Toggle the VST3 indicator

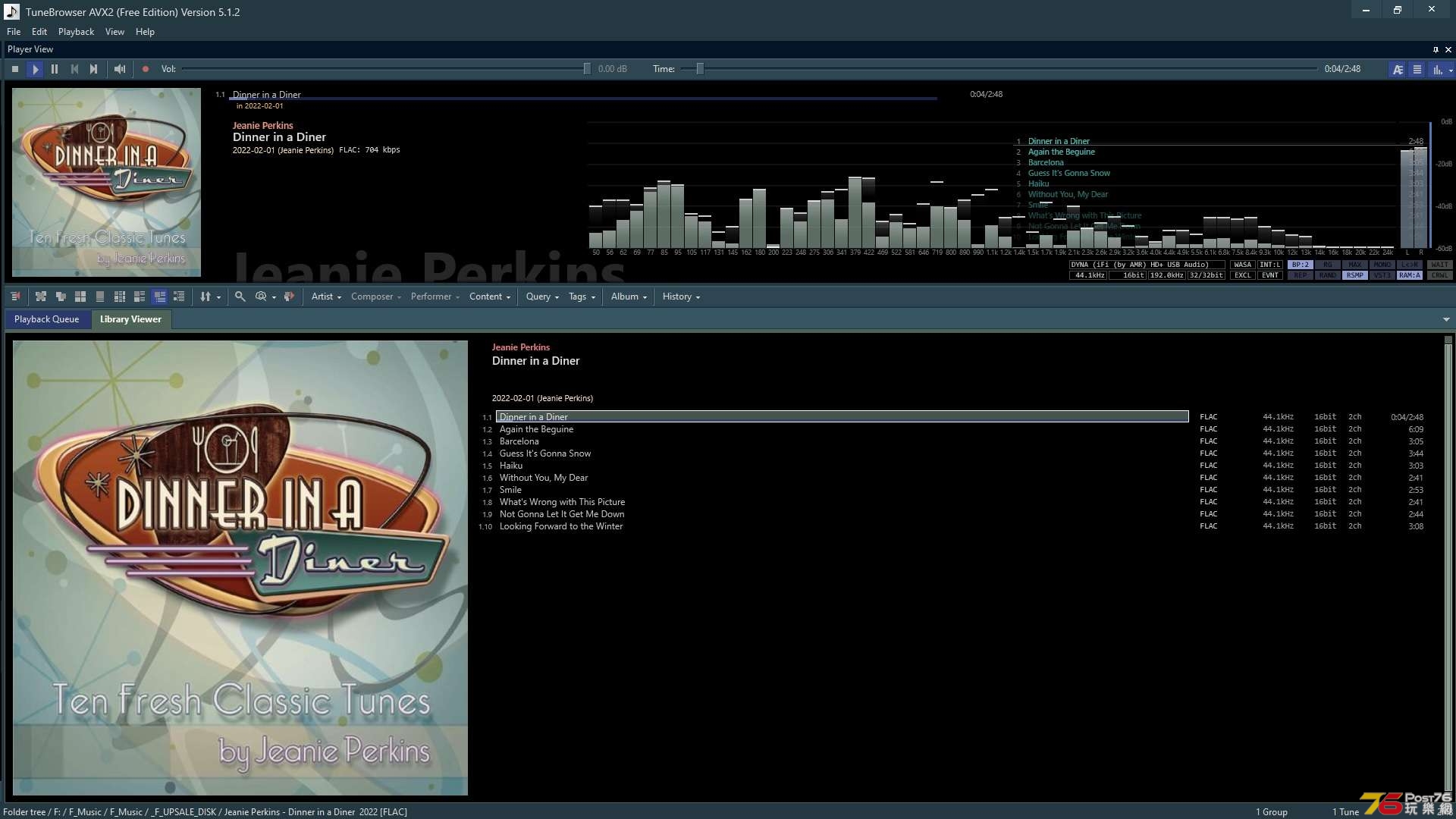tap(1382, 275)
